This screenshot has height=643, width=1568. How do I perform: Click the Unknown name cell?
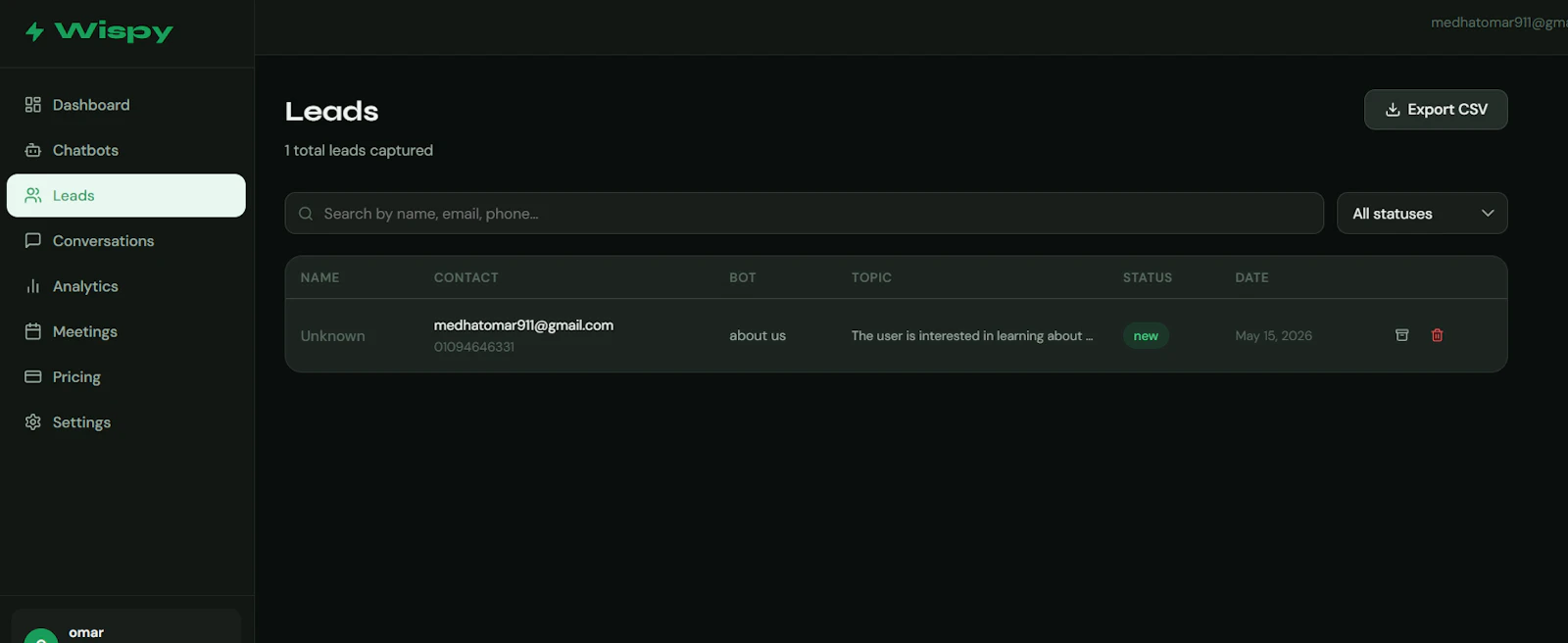(x=332, y=335)
